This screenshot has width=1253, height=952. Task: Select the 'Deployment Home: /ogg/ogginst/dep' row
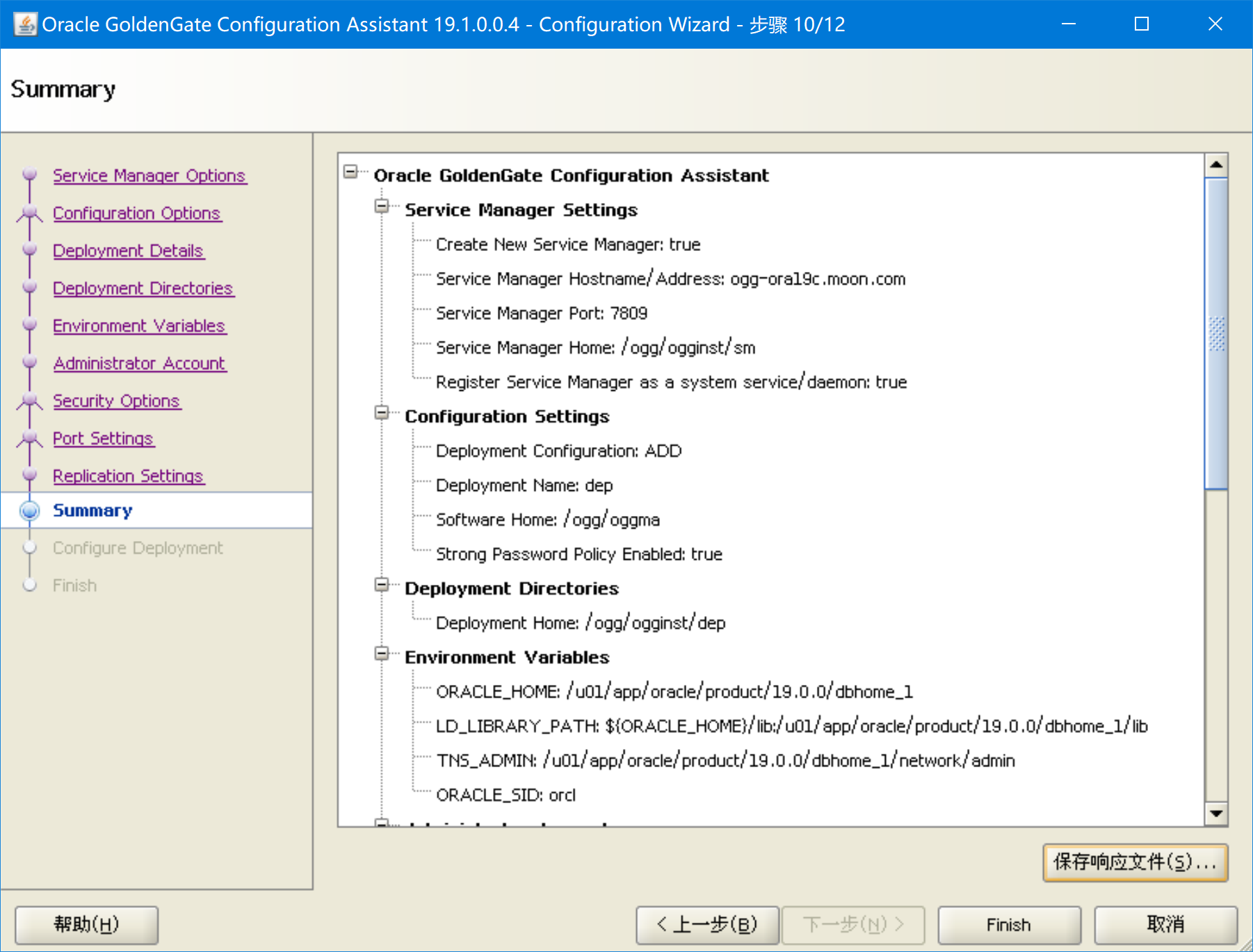(x=581, y=623)
